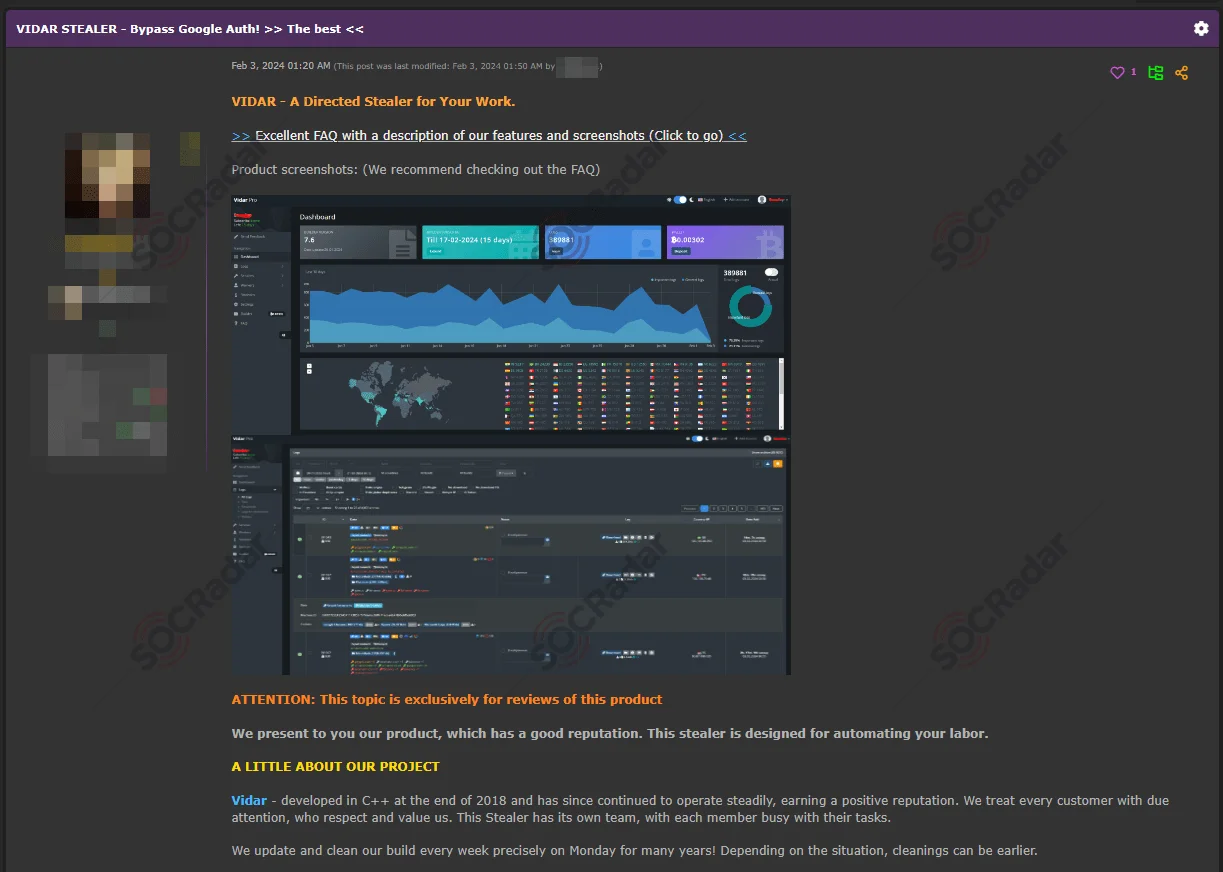Click the VIDAR STEALER thread title
This screenshot has width=1223, height=872.
pos(190,29)
